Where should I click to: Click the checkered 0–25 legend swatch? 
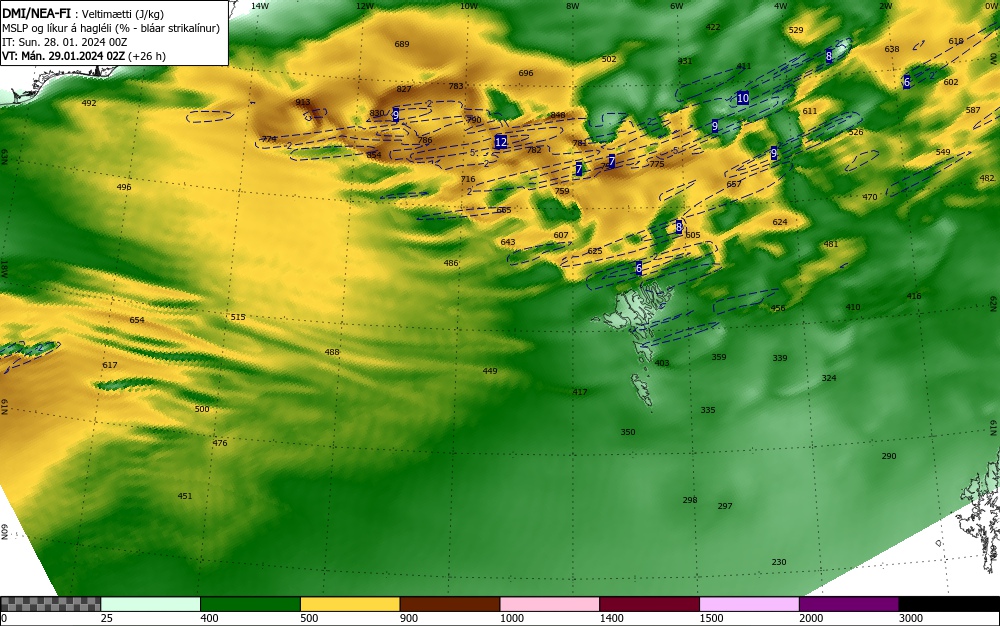pyautogui.click(x=50, y=604)
